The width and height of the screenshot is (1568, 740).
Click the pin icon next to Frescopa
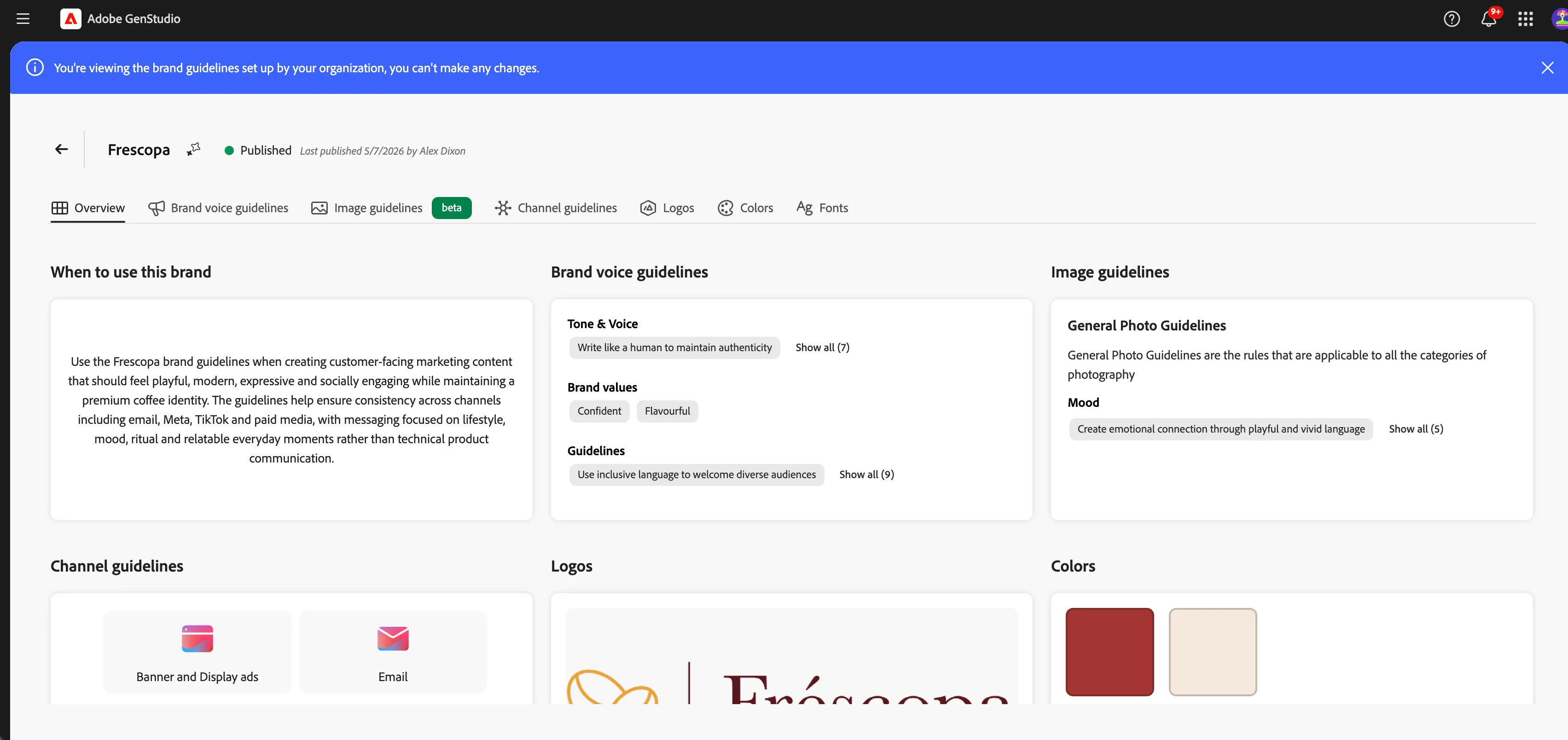click(x=193, y=149)
